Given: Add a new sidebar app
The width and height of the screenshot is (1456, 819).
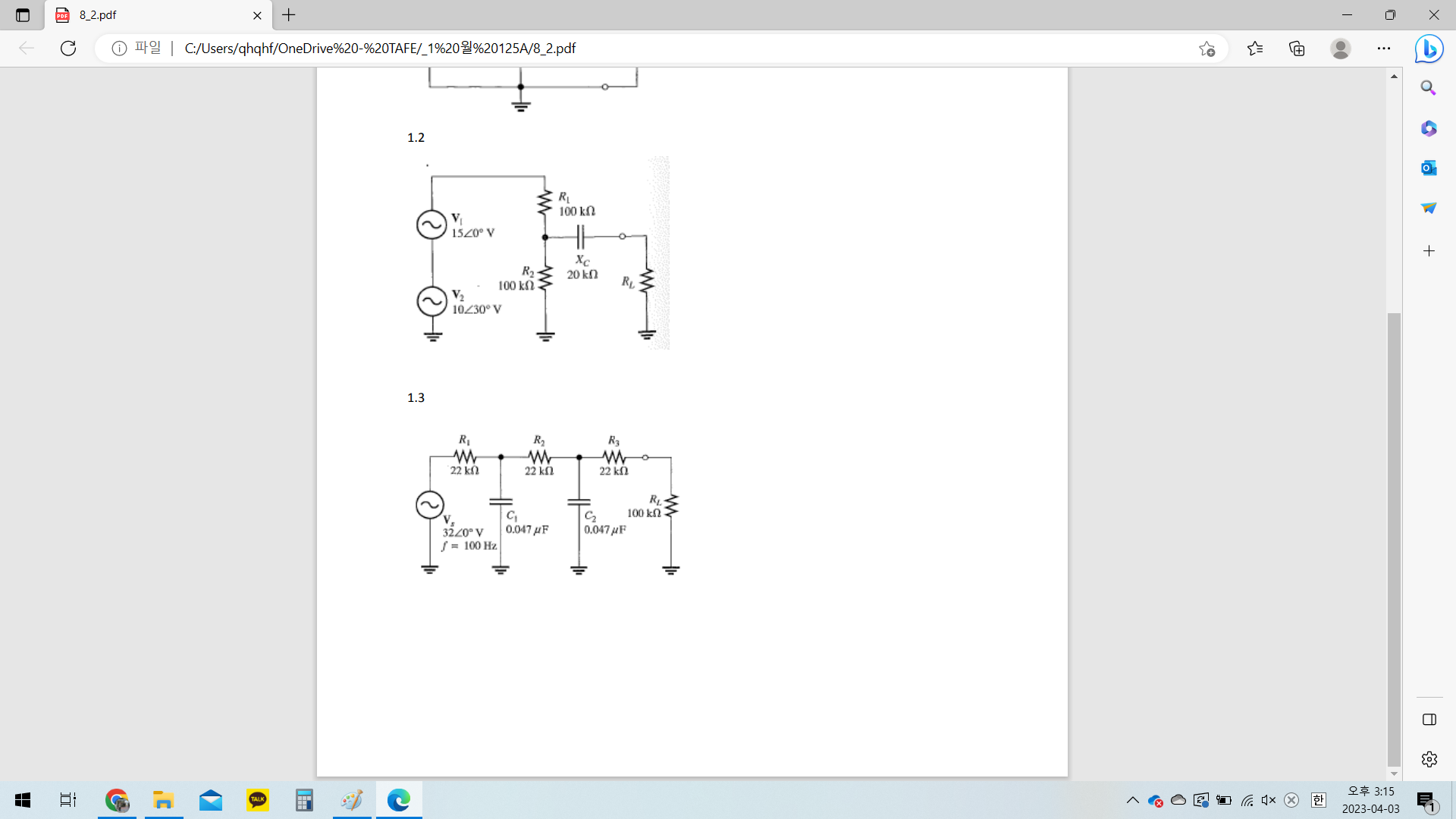Looking at the screenshot, I should (1429, 251).
